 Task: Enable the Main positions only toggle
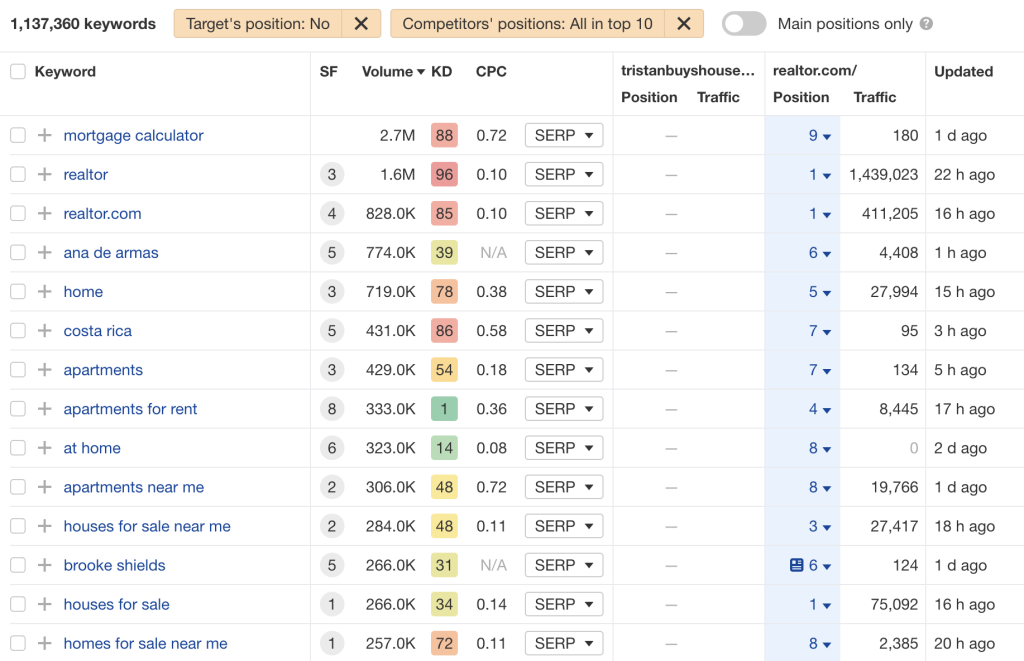click(743, 22)
